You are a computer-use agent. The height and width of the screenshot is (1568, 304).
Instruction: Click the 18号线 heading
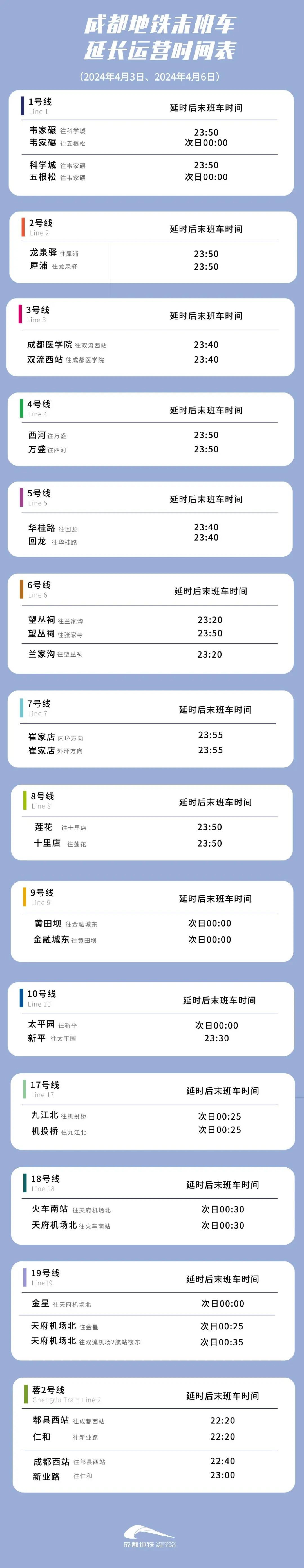pyautogui.click(x=46, y=1178)
